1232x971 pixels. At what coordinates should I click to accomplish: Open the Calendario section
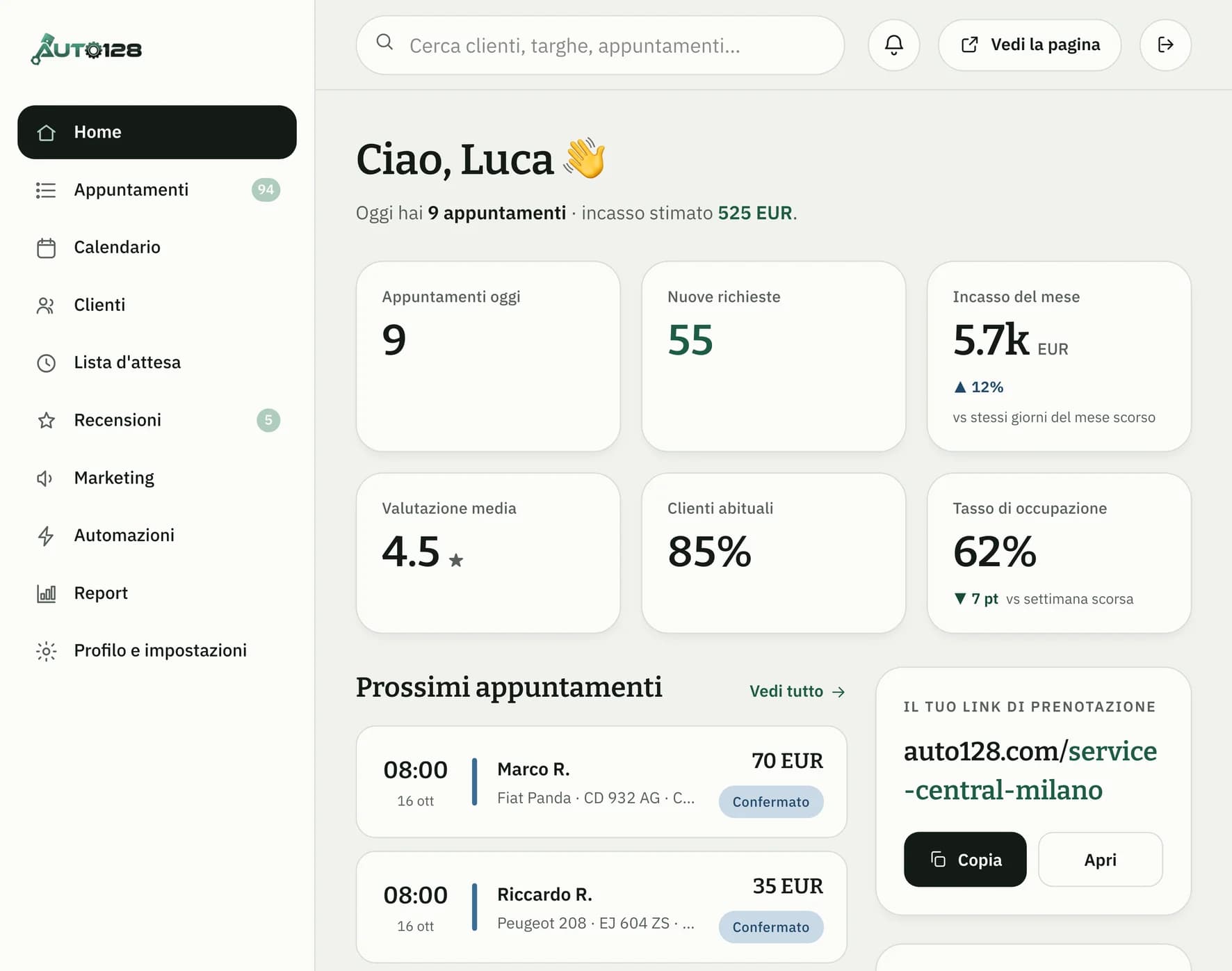pyautogui.click(x=157, y=248)
